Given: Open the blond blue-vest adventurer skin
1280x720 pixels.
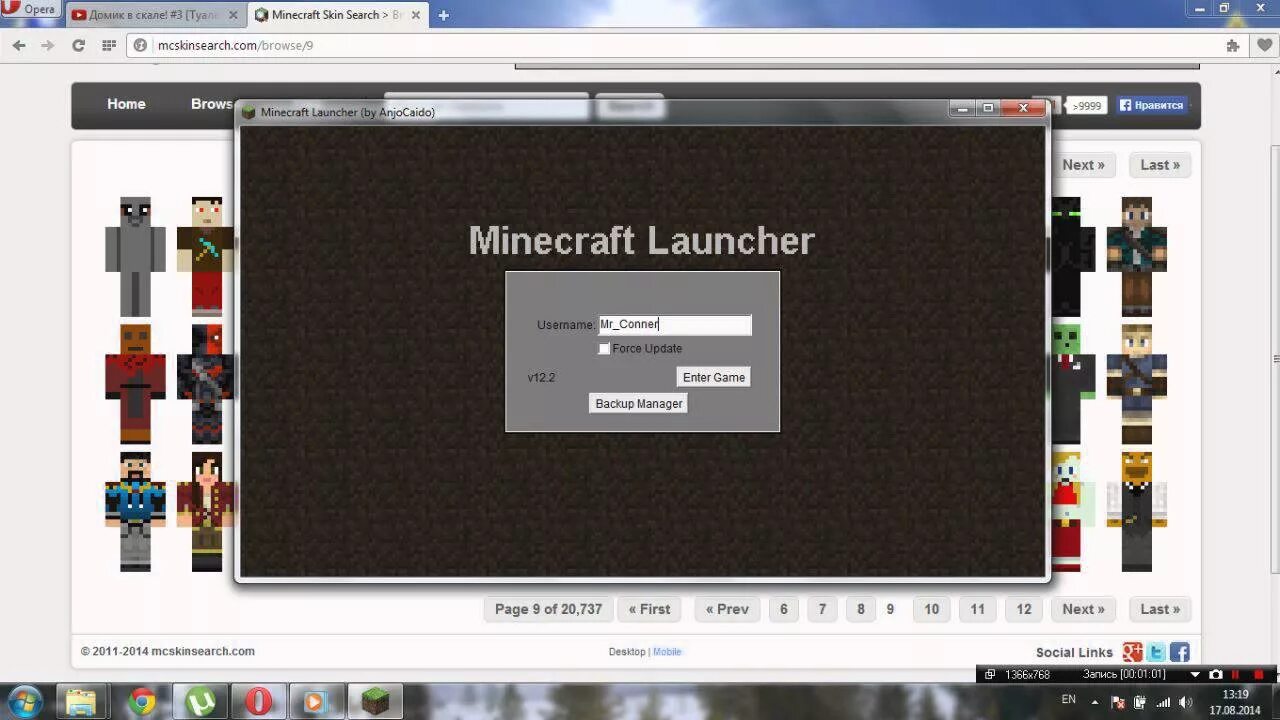Looking at the screenshot, I should point(1137,384).
